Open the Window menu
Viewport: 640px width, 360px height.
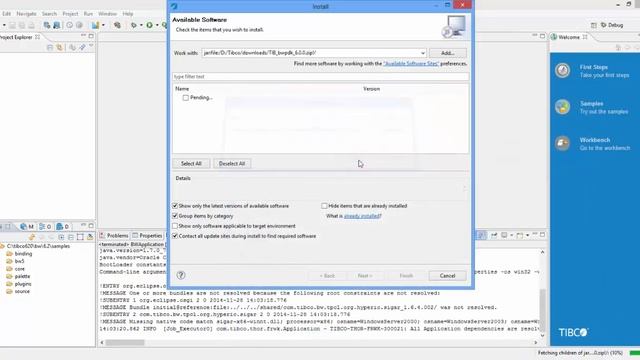(x=107, y=14)
